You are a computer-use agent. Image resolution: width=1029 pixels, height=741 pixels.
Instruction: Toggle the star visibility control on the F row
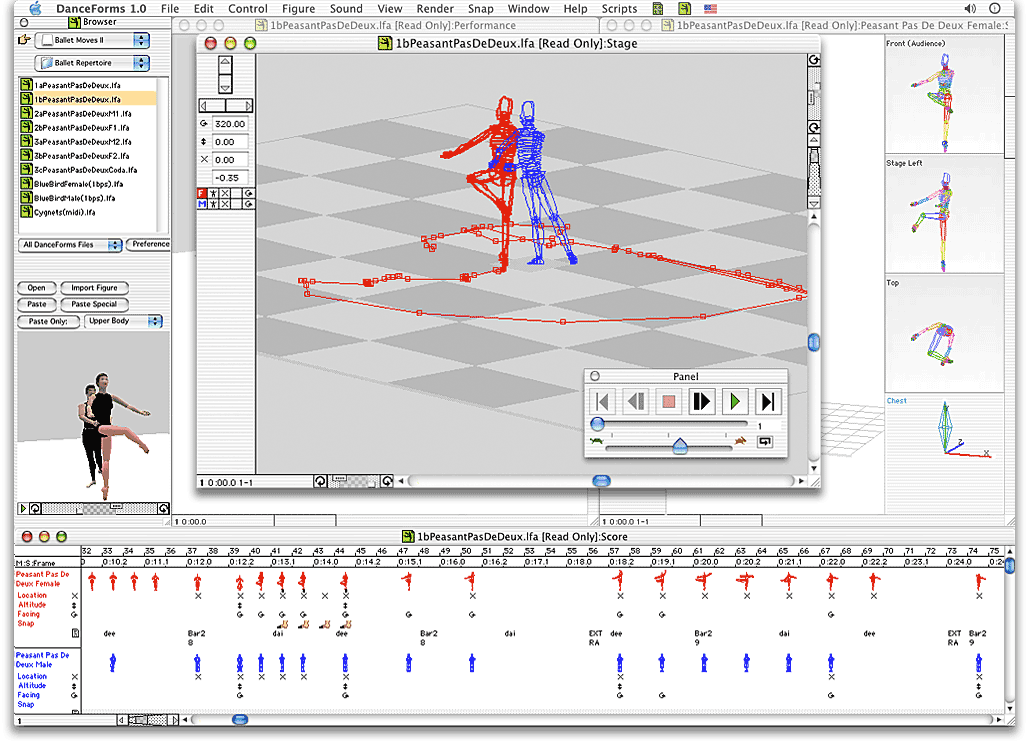[x=213, y=192]
